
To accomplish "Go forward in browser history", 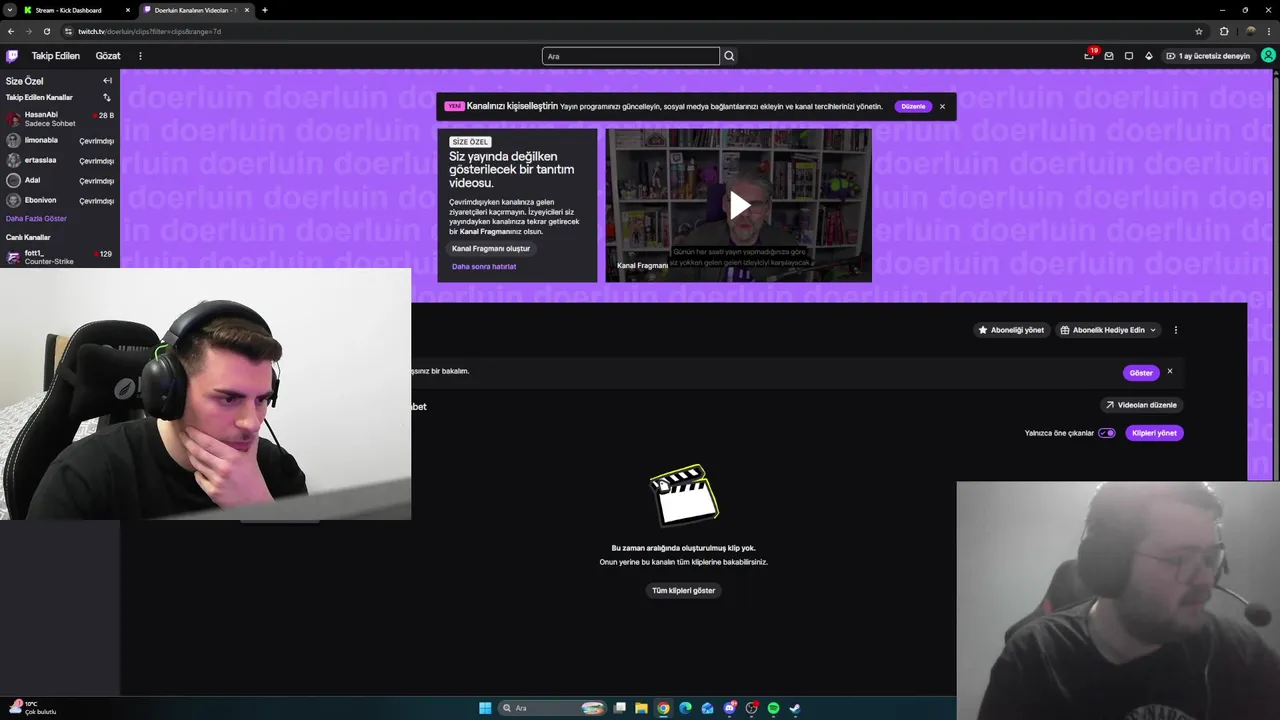I will pyautogui.click(x=28, y=31).
